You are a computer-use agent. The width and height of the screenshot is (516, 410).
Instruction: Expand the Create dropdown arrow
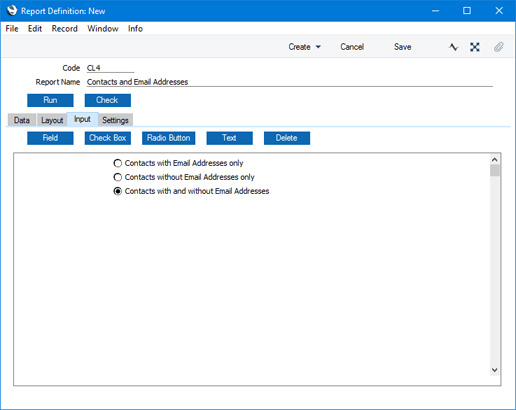[318, 47]
